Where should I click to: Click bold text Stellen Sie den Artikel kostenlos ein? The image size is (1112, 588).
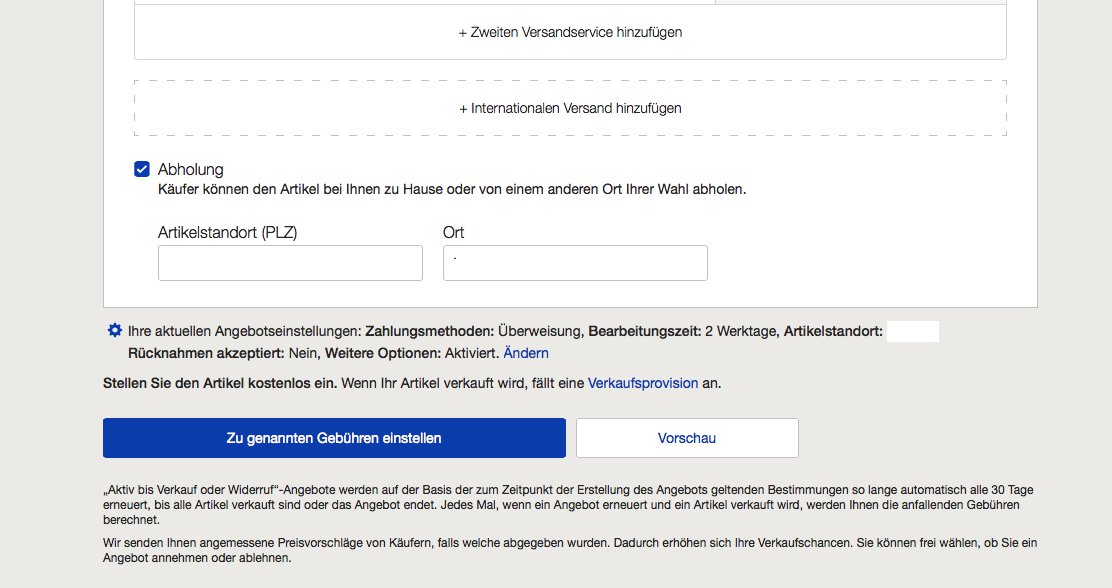pos(221,383)
